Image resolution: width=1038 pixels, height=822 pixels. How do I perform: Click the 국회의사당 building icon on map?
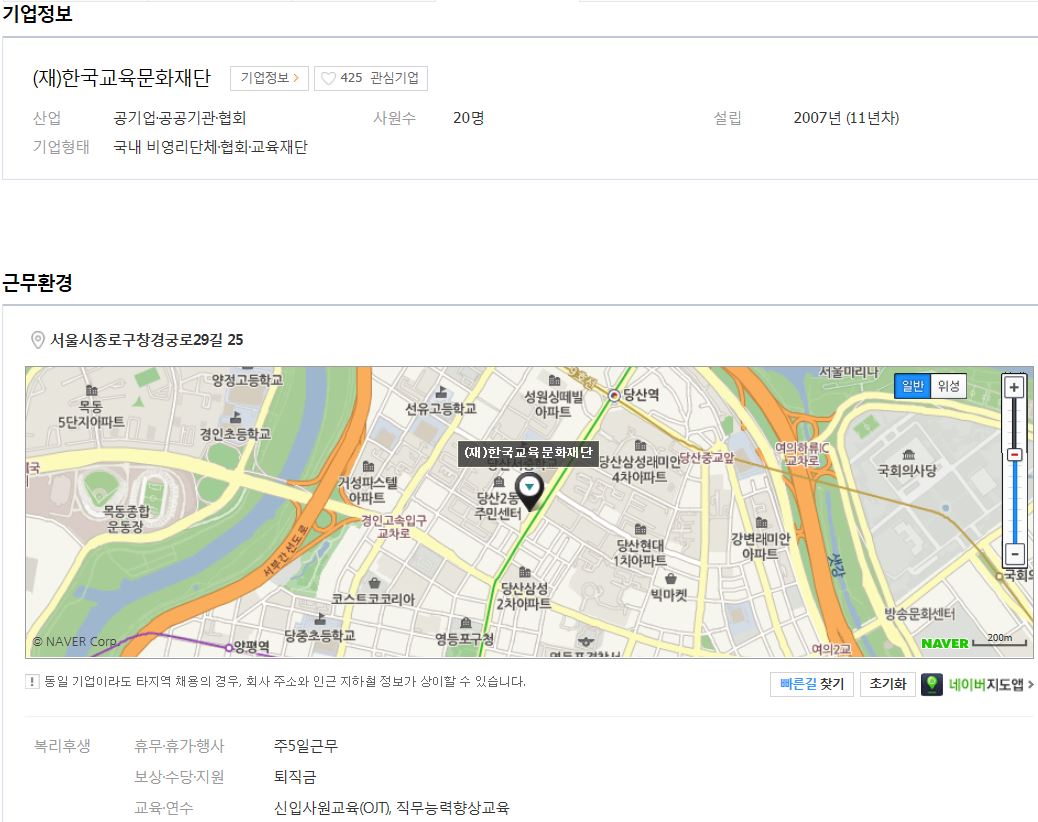908,454
